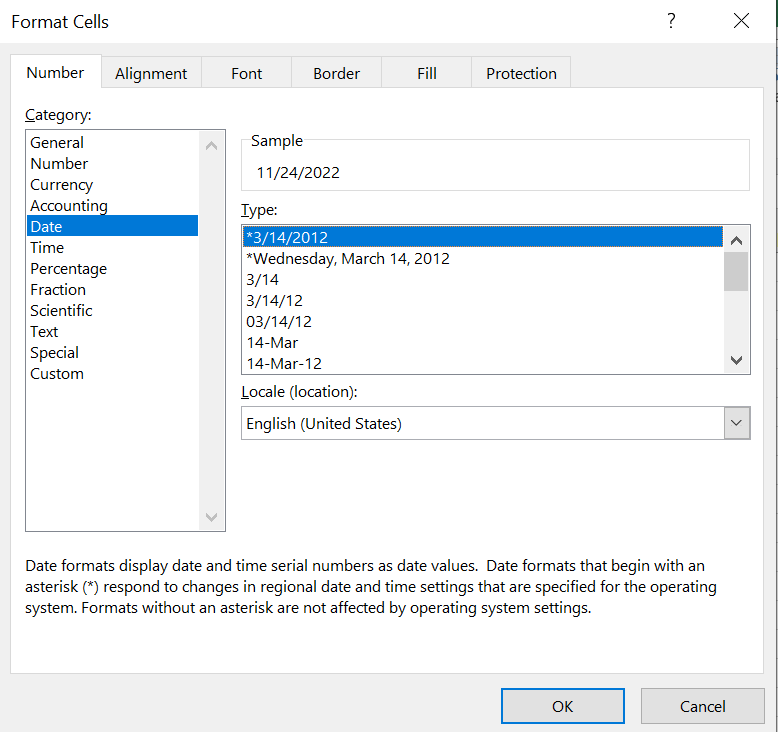Select *Wednesday, March 14, 2012 format
The width and height of the screenshot is (778, 732).
pyautogui.click(x=348, y=259)
